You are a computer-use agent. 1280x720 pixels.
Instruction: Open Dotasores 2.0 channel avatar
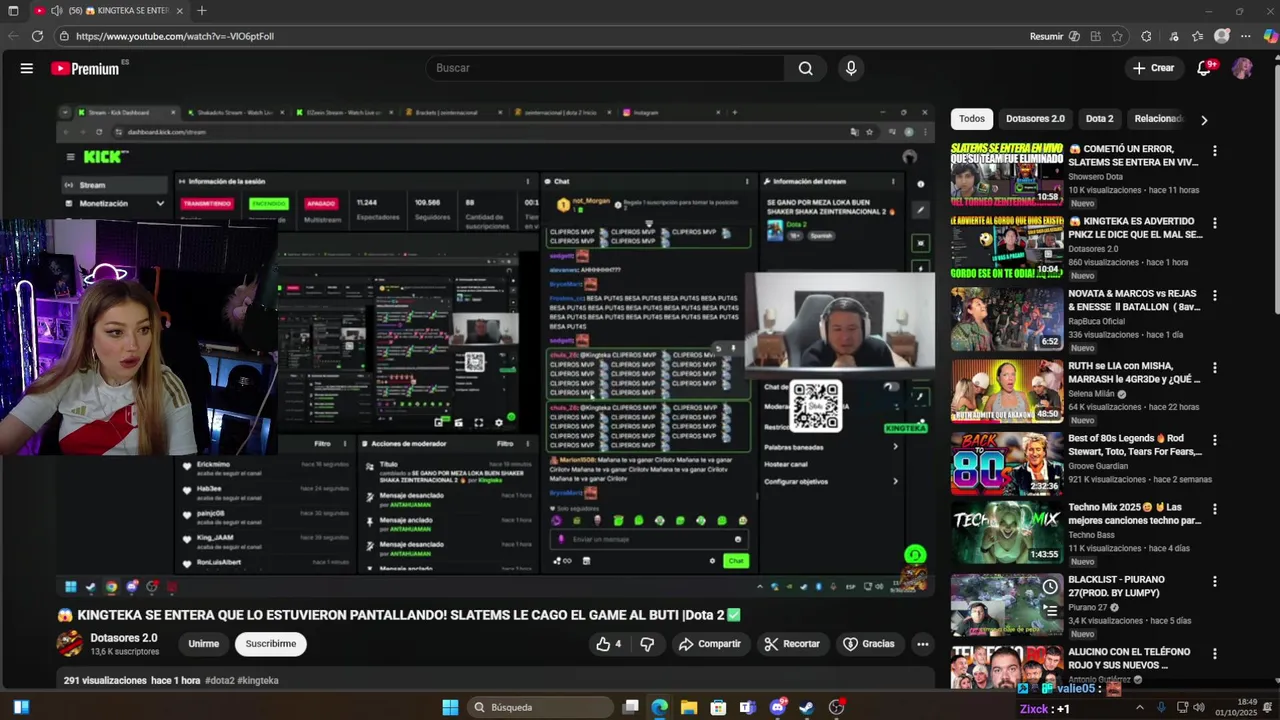pos(69,643)
